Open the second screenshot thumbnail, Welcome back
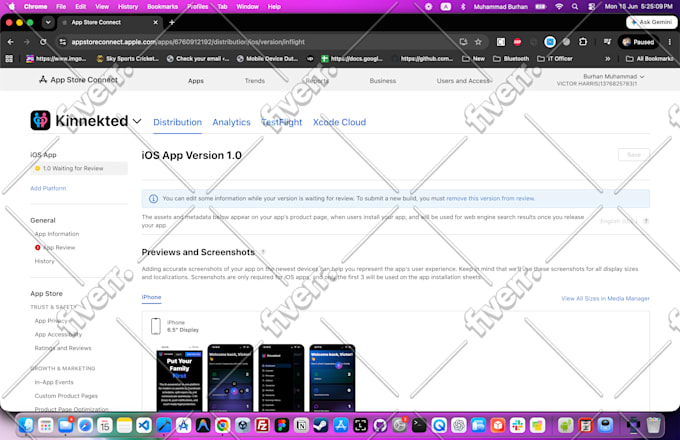The width and height of the screenshot is (680, 440). point(230,378)
